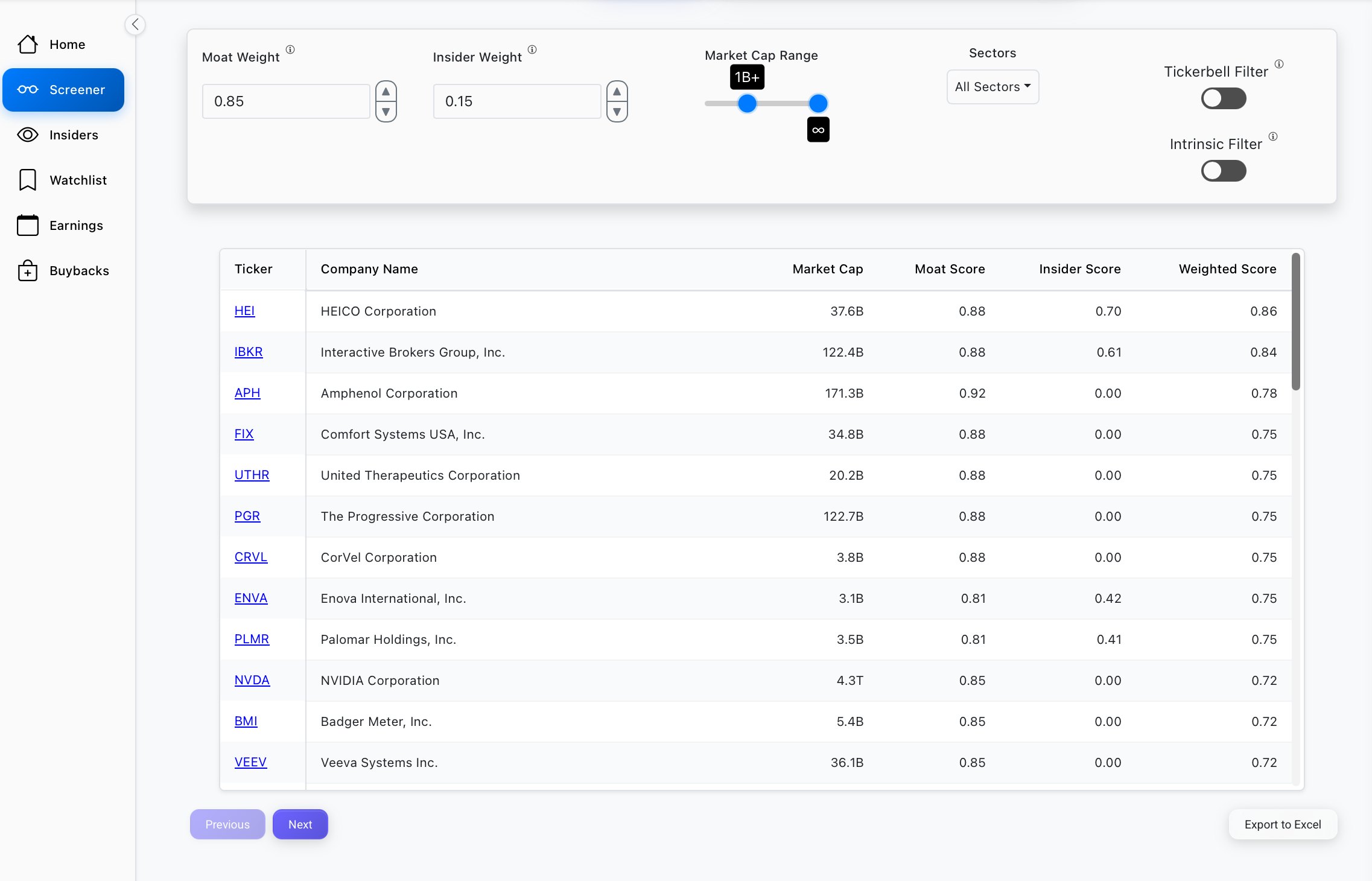Click the Tickerbell Filter info icon
The image size is (1372, 881).
[1280, 65]
